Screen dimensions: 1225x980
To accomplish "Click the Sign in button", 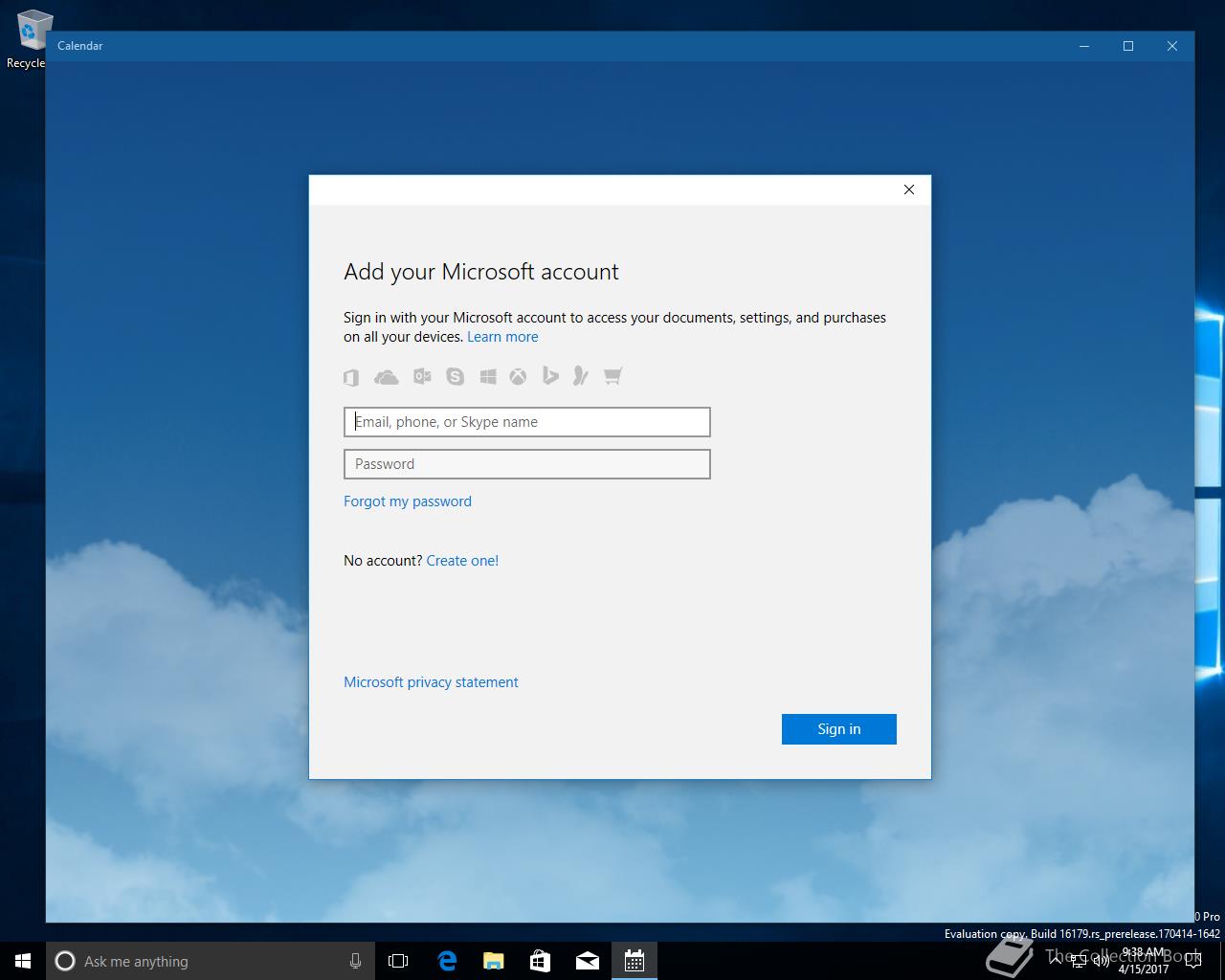I will click(x=839, y=729).
